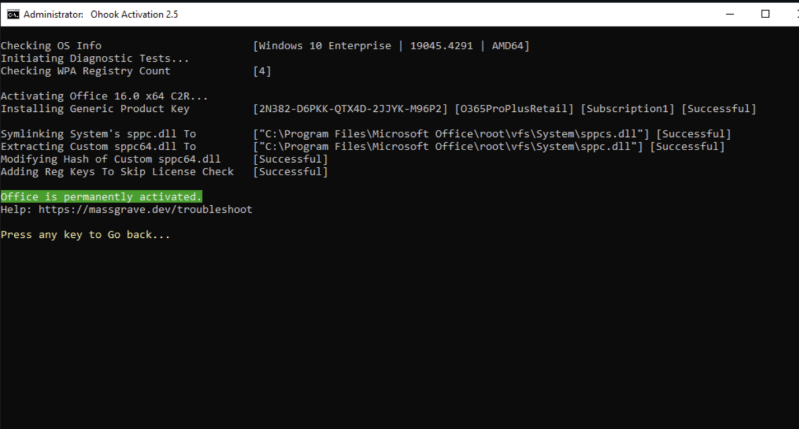Viewport: 799px width, 429px height.
Task: Click "Symlinking System's sppc.dll To" label
Action: 98,134
